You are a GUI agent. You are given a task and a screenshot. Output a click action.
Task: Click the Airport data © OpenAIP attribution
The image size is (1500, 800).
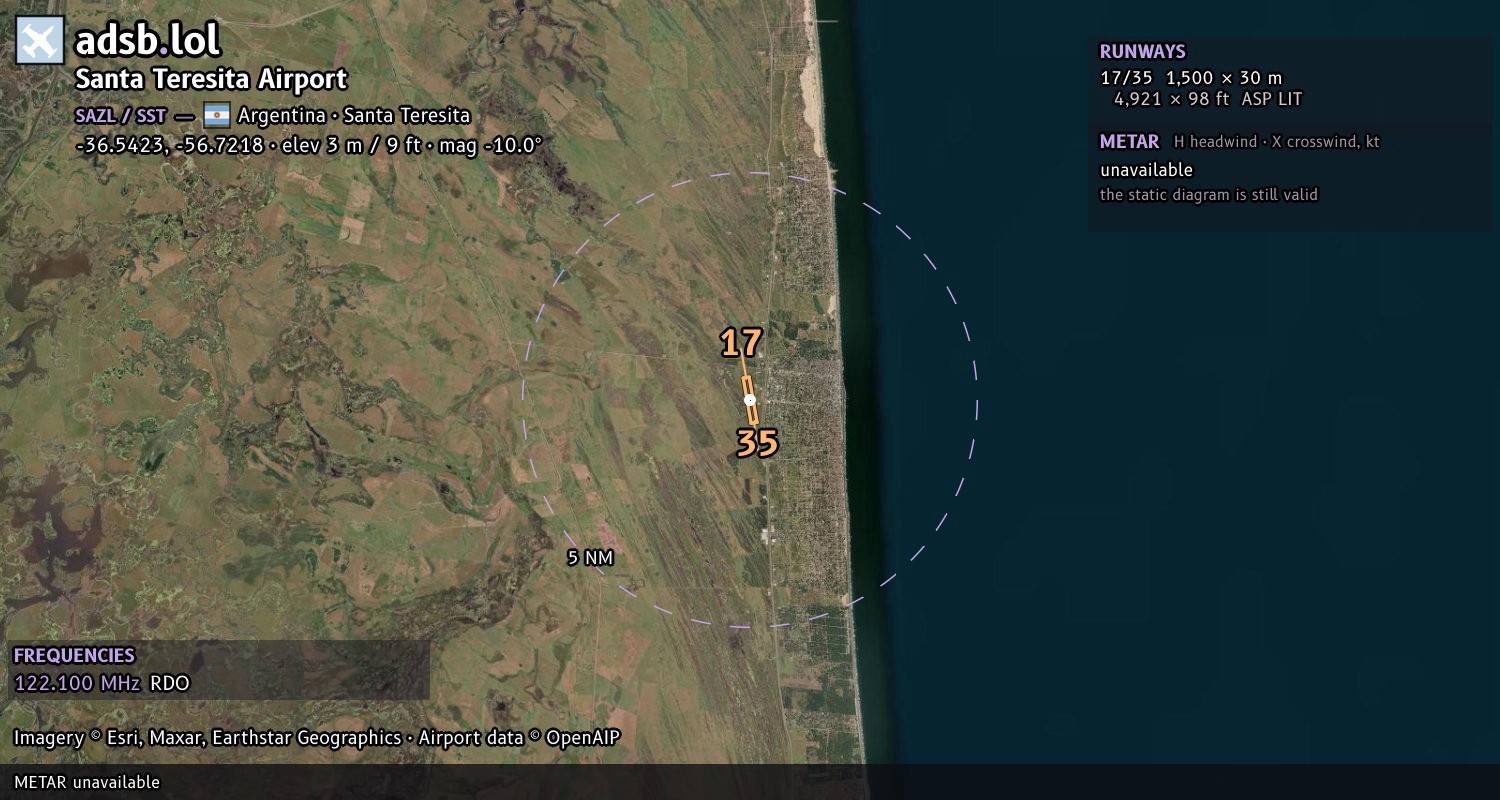(519, 738)
